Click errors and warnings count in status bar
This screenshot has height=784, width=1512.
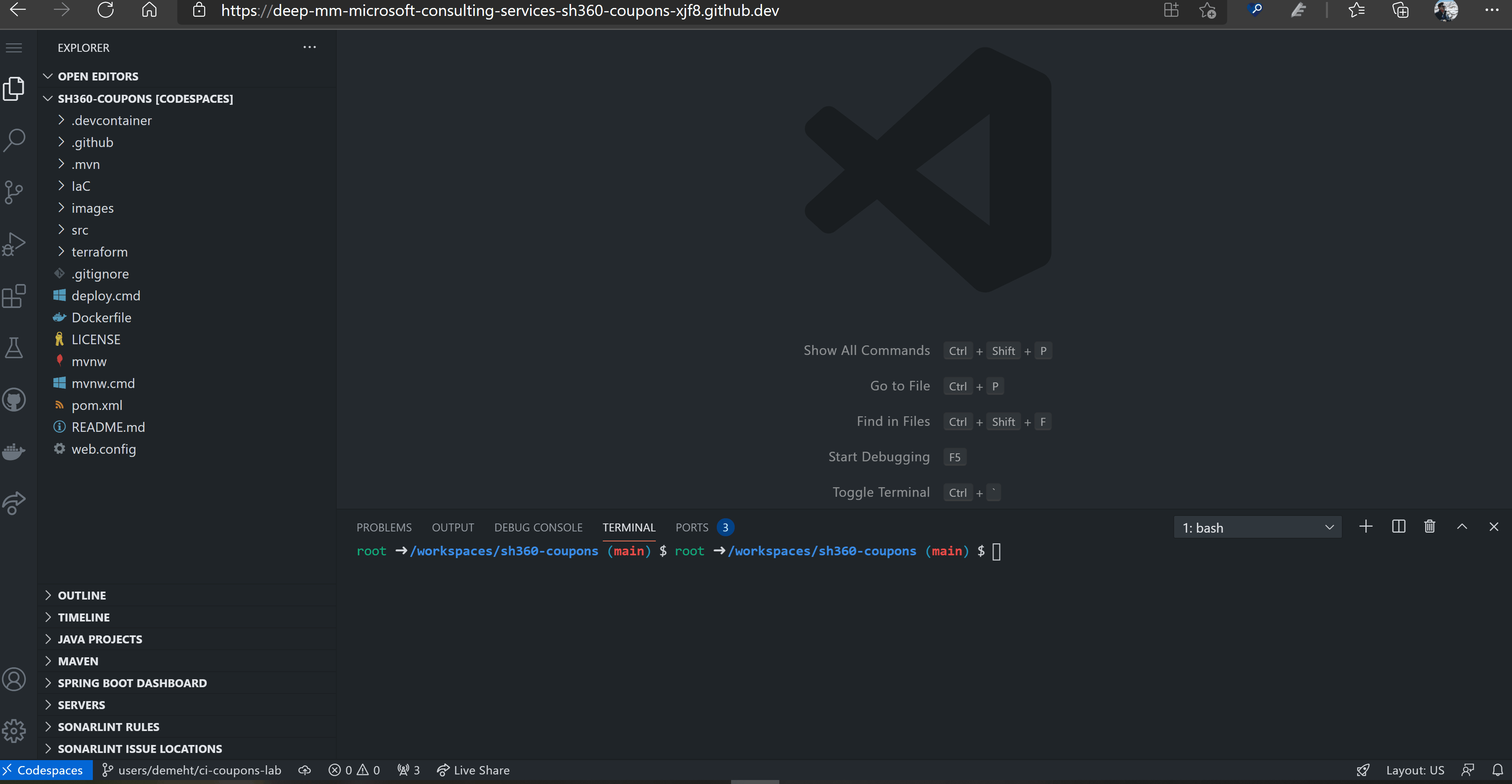coord(354,770)
